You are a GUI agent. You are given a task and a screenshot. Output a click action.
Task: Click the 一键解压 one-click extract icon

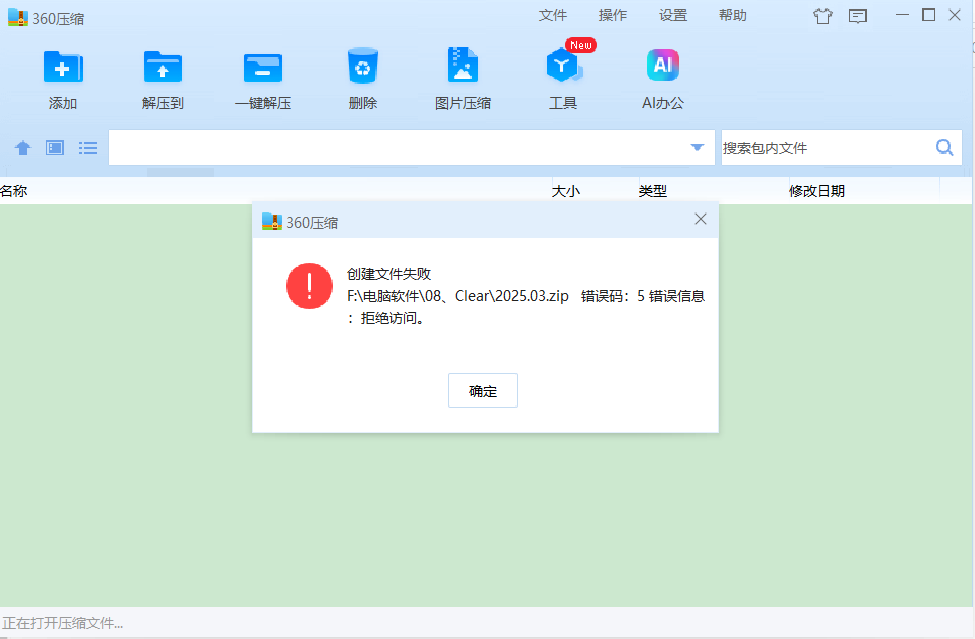point(263,67)
